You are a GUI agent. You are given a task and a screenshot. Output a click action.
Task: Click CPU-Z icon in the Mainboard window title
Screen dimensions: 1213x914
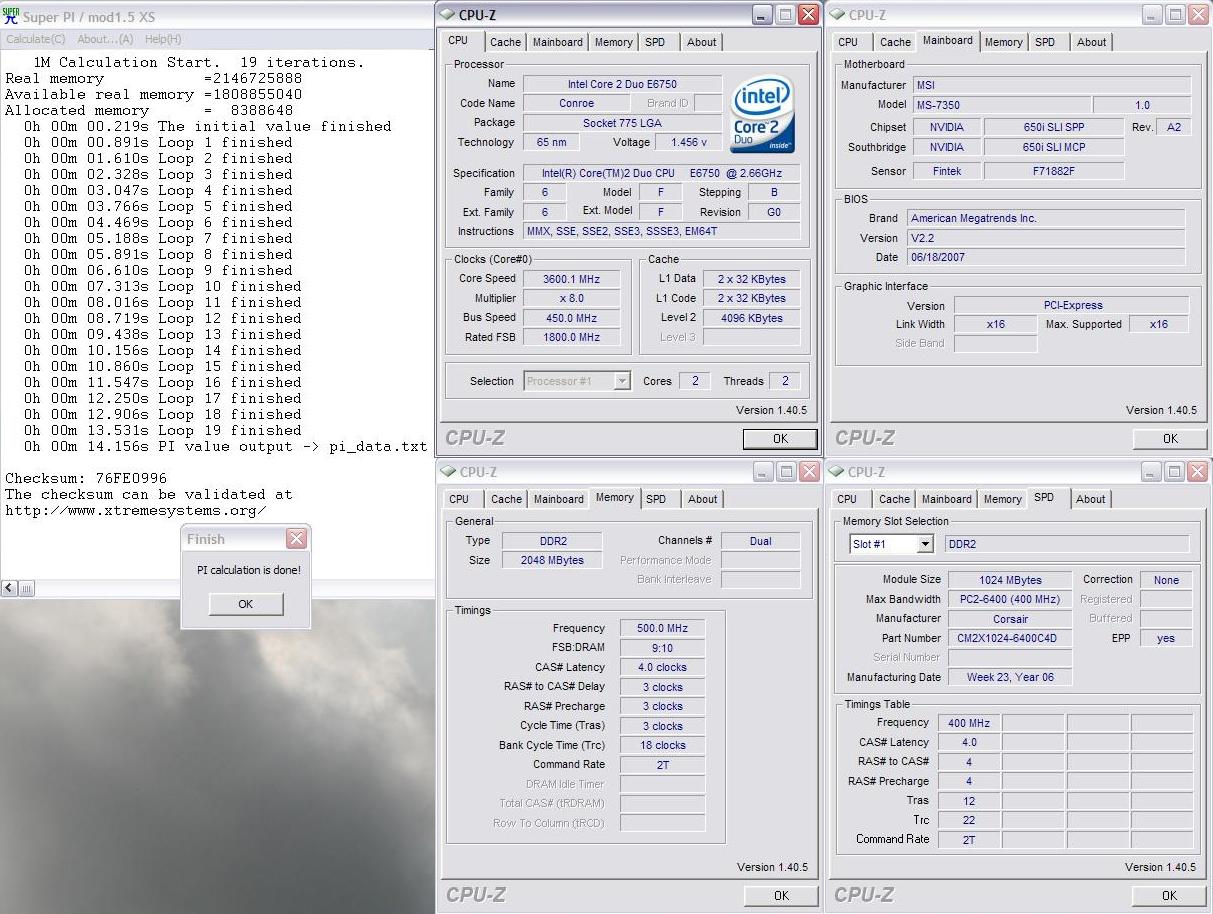837,14
